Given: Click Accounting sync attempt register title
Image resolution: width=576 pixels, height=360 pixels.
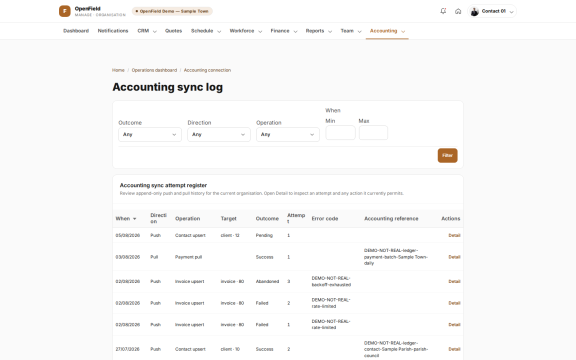Looking at the screenshot, I should coord(163,186).
